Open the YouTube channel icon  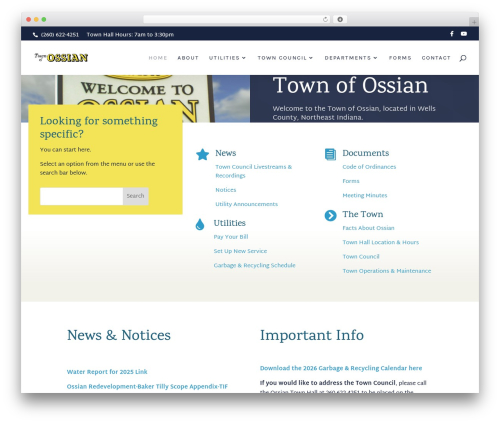(x=464, y=34)
